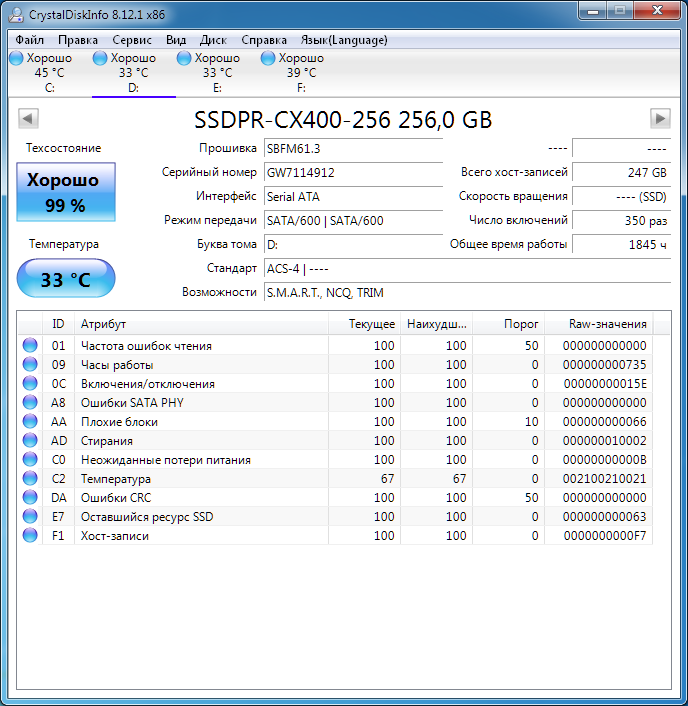This screenshot has width=688, height=706.
Task: Click the Raw-значения column header
Action: point(599,324)
